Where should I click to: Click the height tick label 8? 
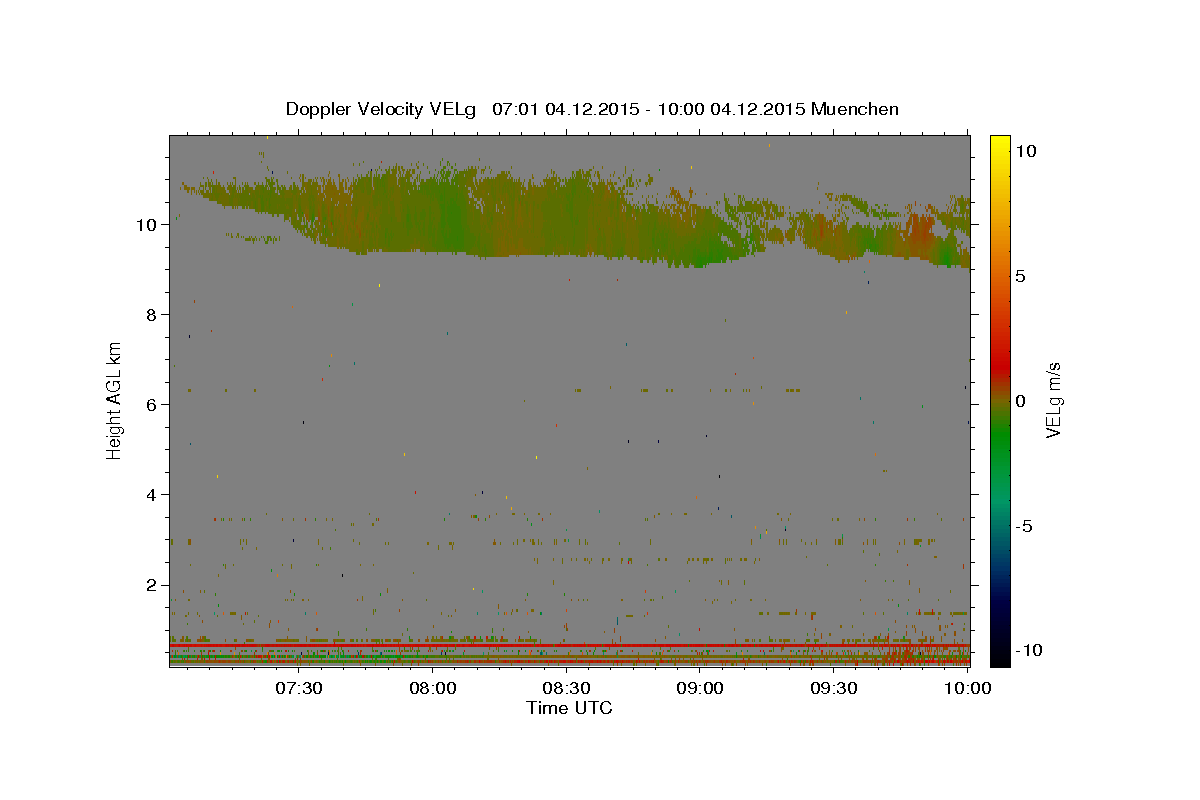[x=154, y=314]
